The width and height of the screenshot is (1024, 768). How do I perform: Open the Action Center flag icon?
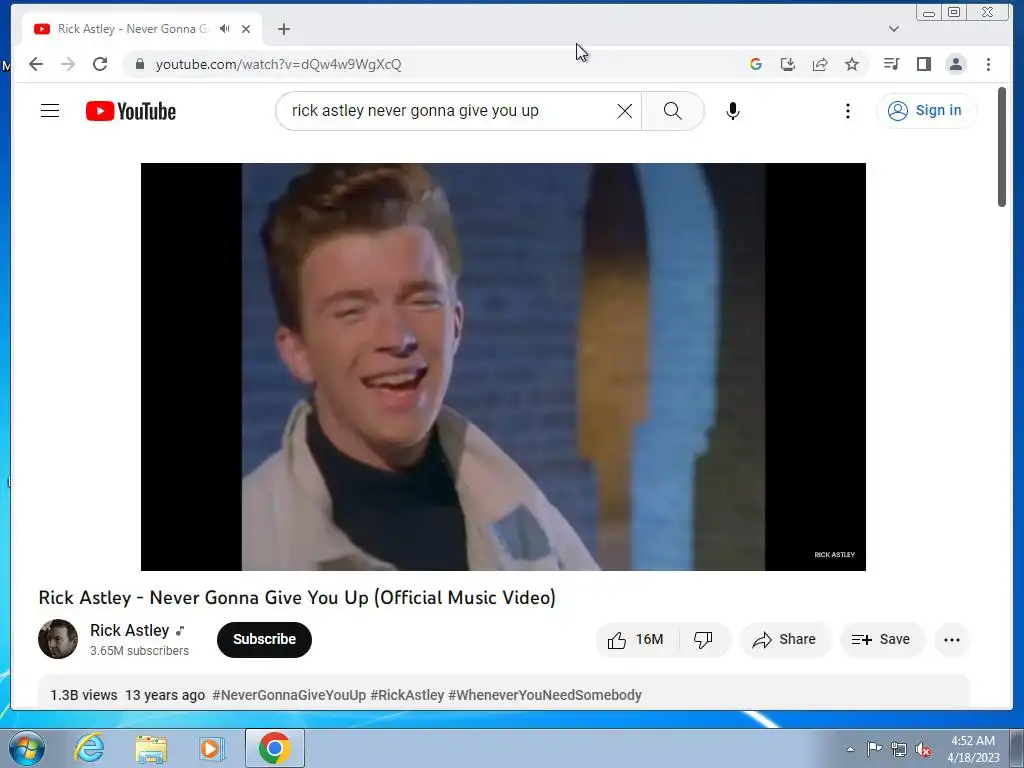874,748
